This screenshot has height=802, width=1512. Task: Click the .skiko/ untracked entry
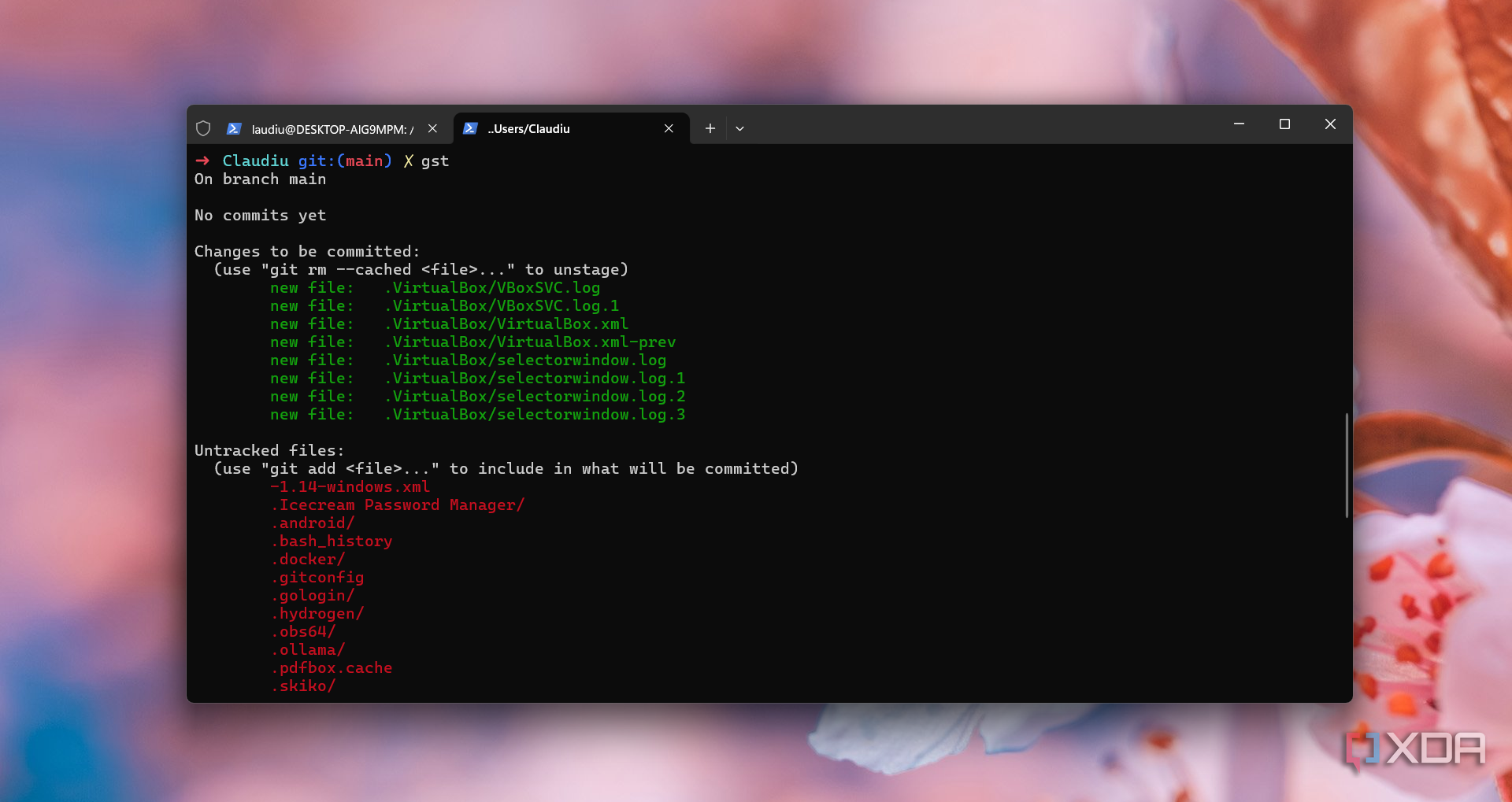click(303, 686)
